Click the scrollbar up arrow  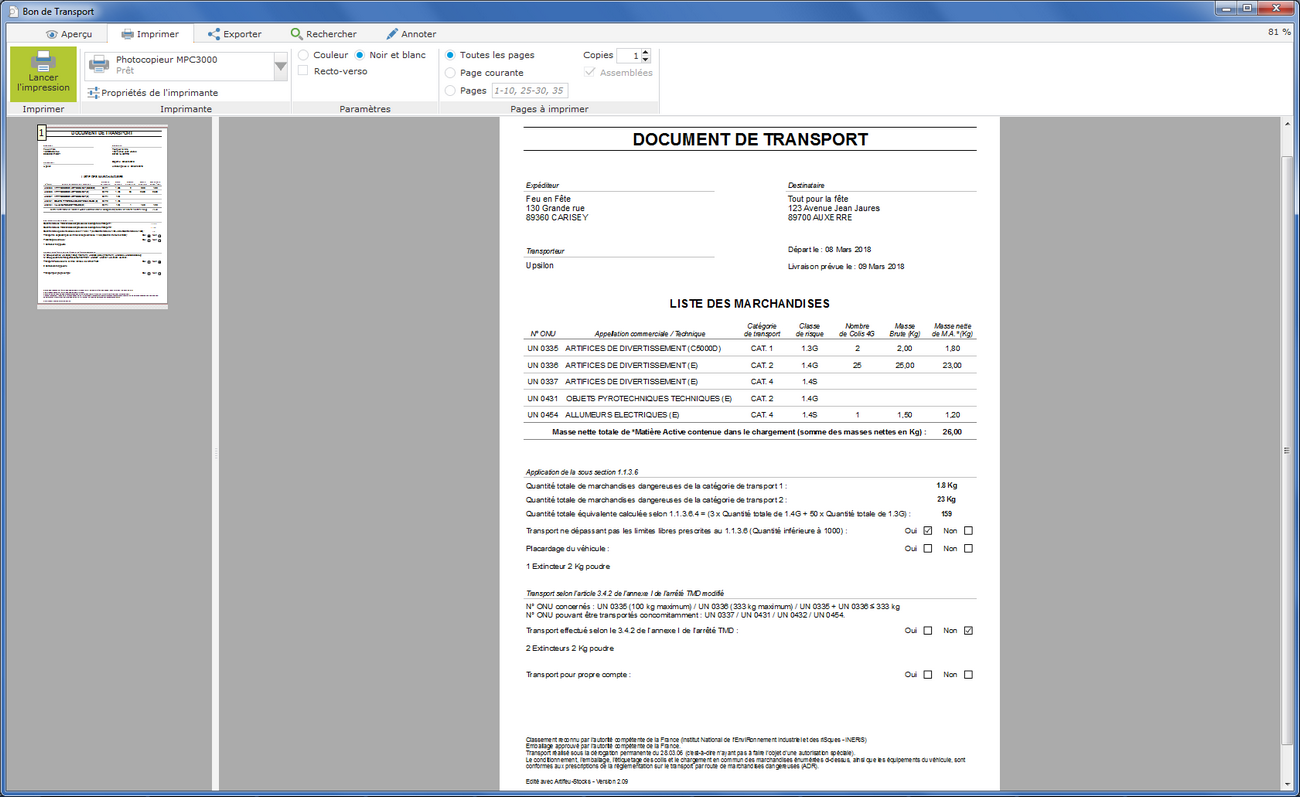pos(1288,122)
